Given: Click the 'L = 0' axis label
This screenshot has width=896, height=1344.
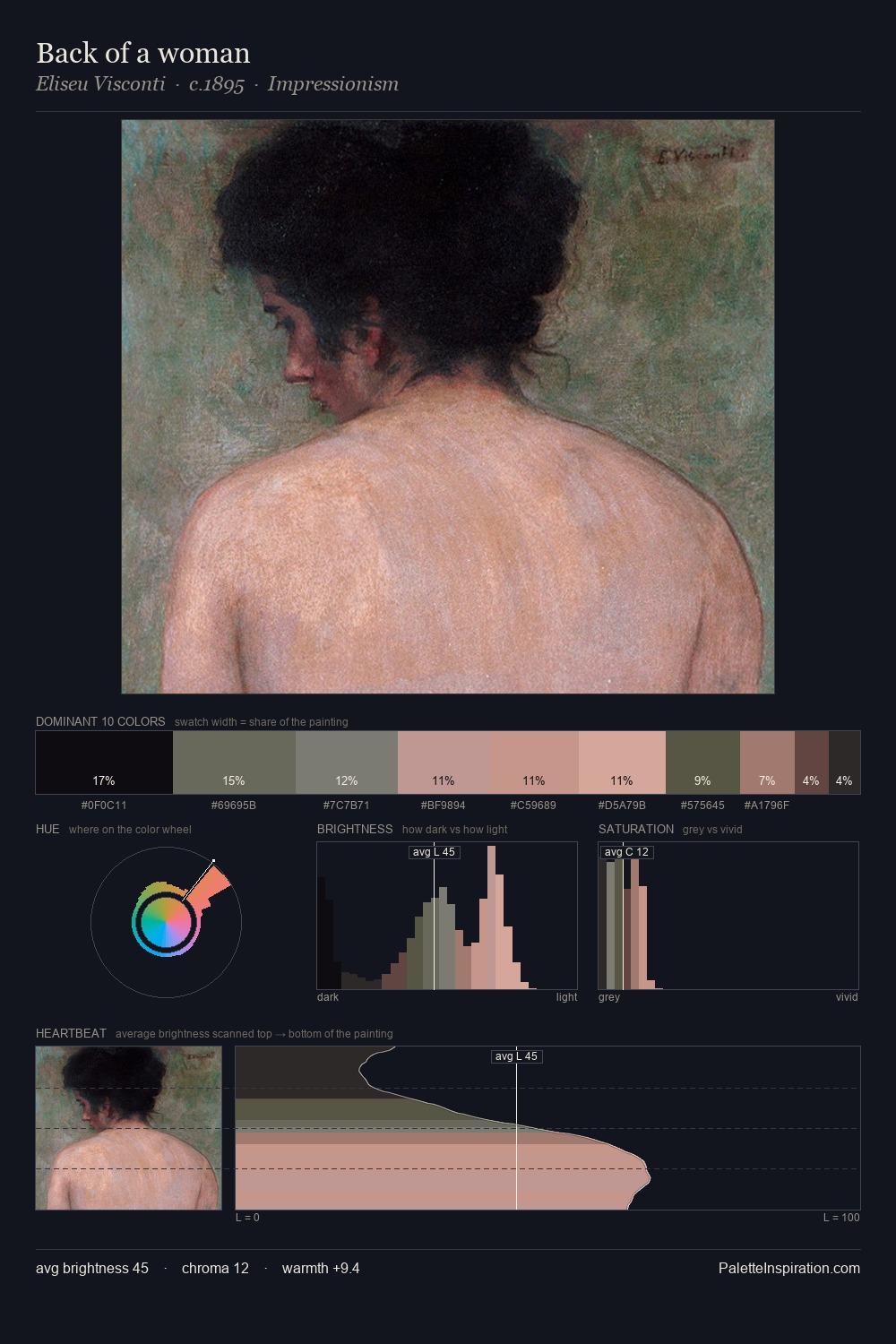Looking at the screenshot, I should (247, 1218).
